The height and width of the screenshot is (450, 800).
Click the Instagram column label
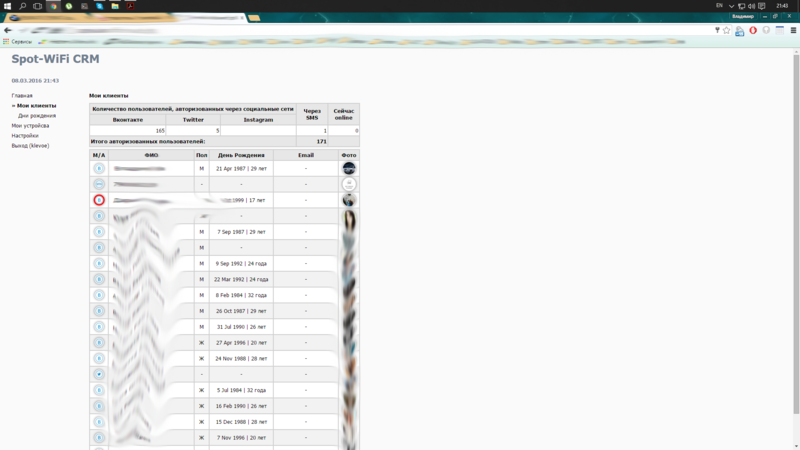tap(258, 120)
